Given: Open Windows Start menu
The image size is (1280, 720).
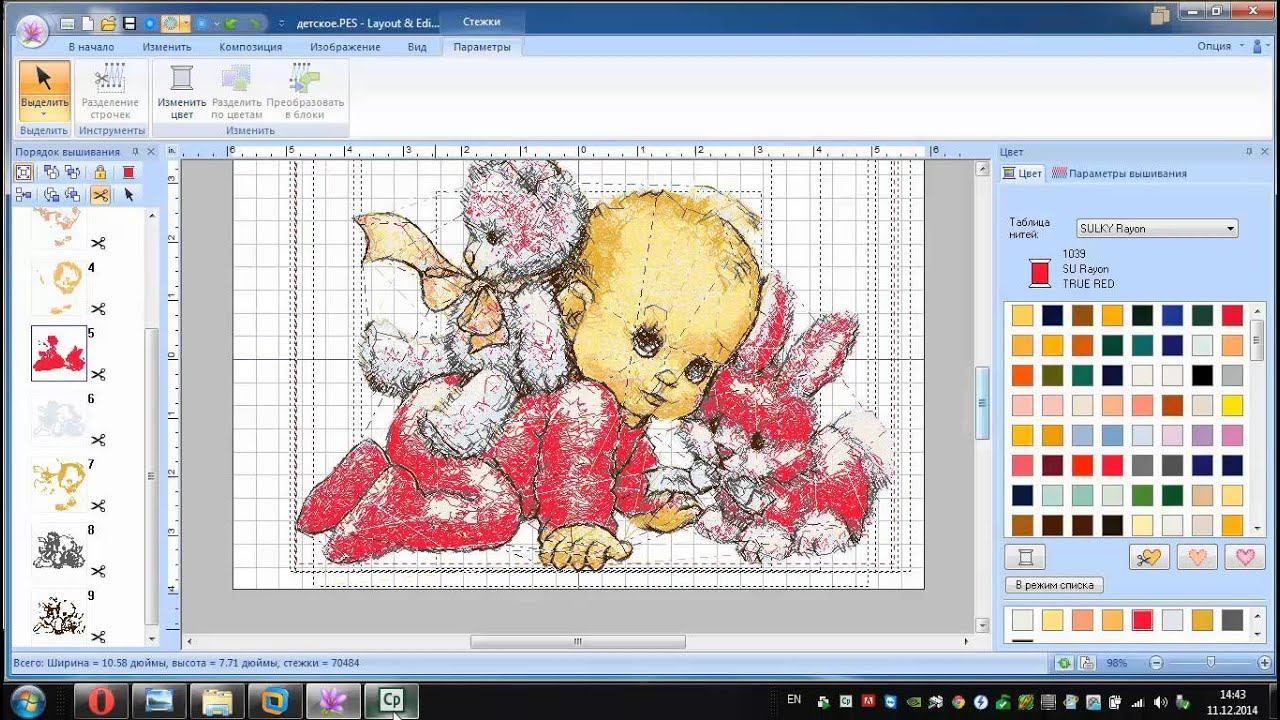Looking at the screenshot, I should 27,701.
